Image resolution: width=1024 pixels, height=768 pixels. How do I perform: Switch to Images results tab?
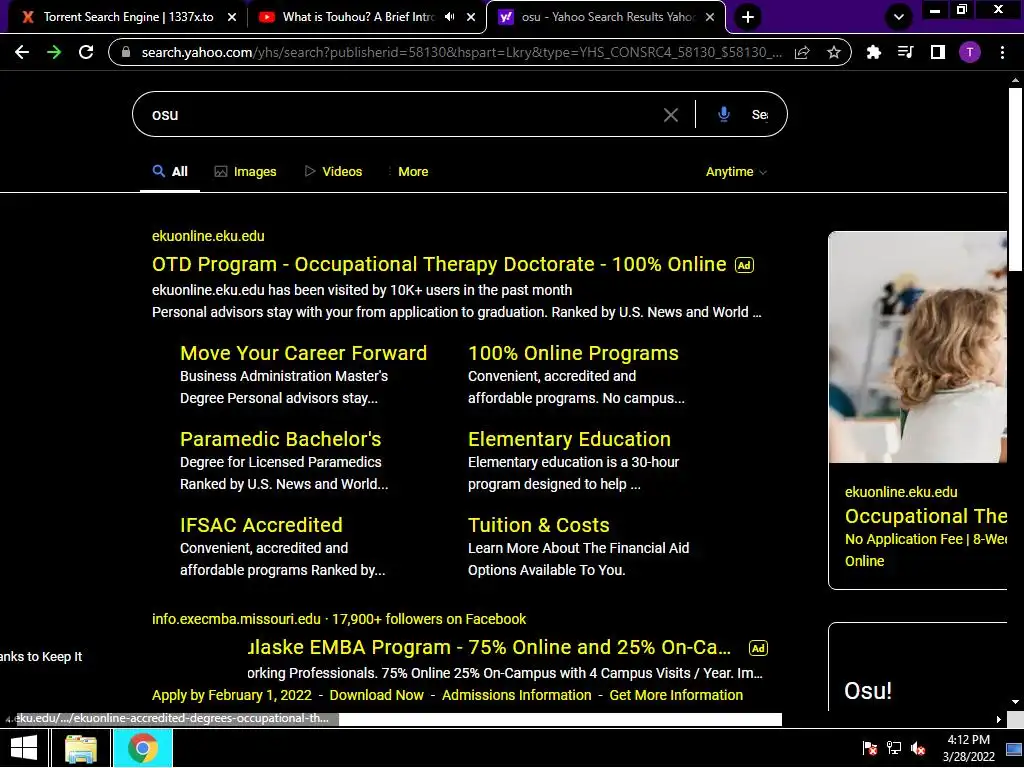click(246, 172)
